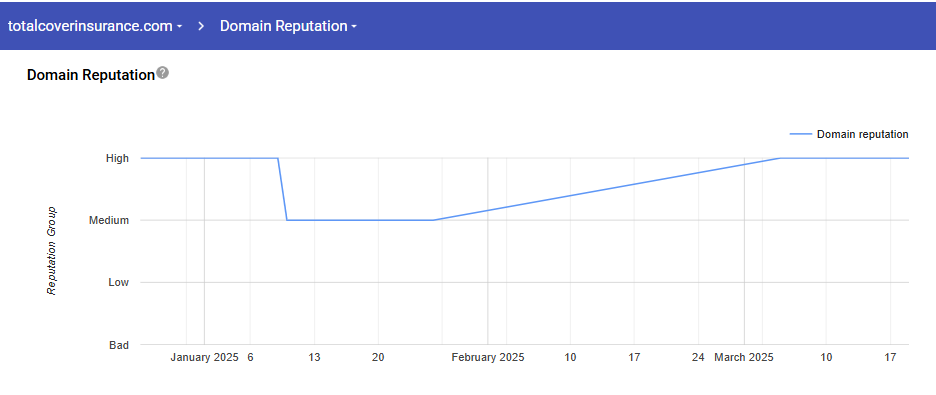Click the point where reputation drops to Medium
936x395 pixels.
point(287,220)
